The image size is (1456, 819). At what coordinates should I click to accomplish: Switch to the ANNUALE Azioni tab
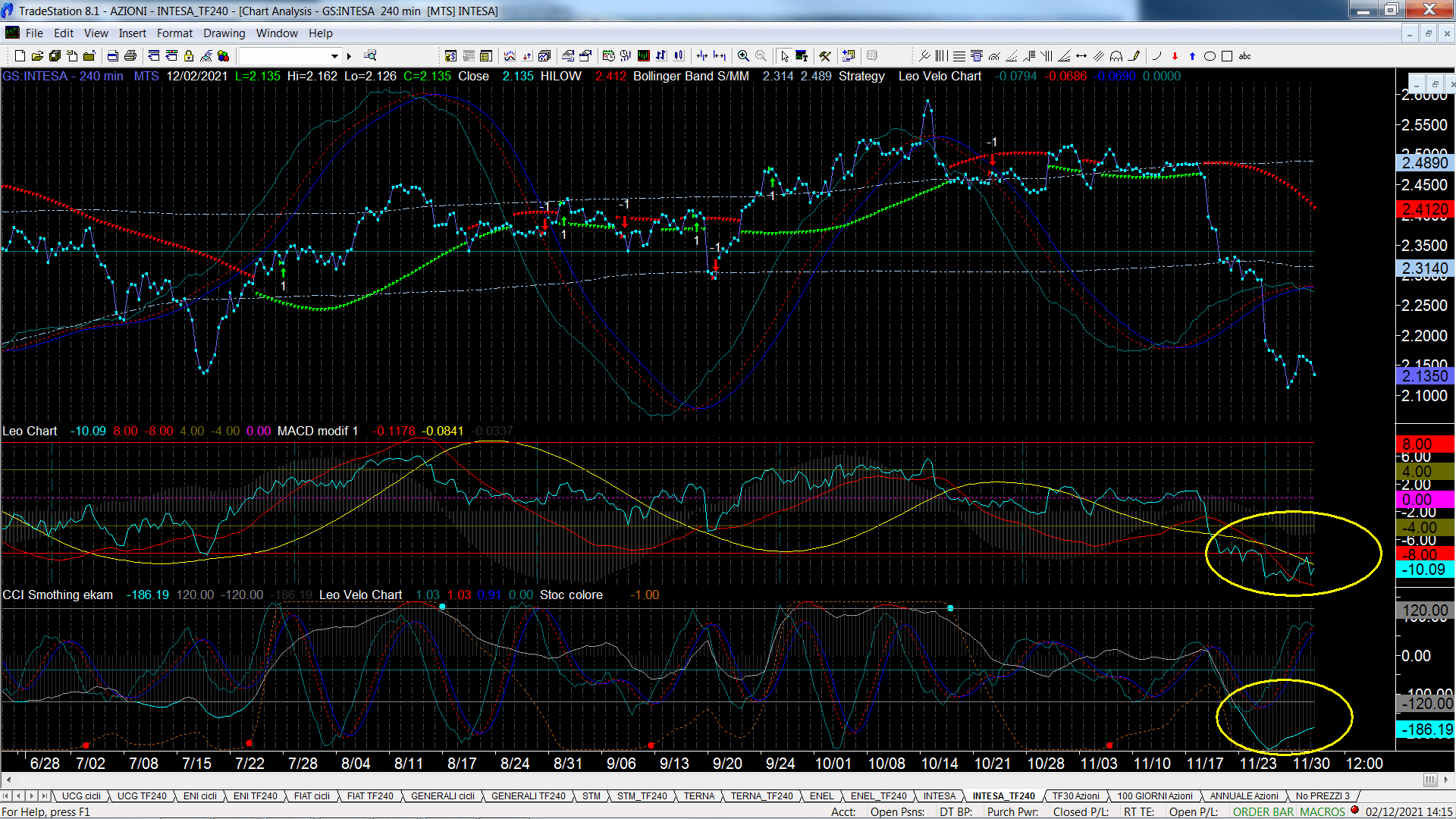point(1244,795)
